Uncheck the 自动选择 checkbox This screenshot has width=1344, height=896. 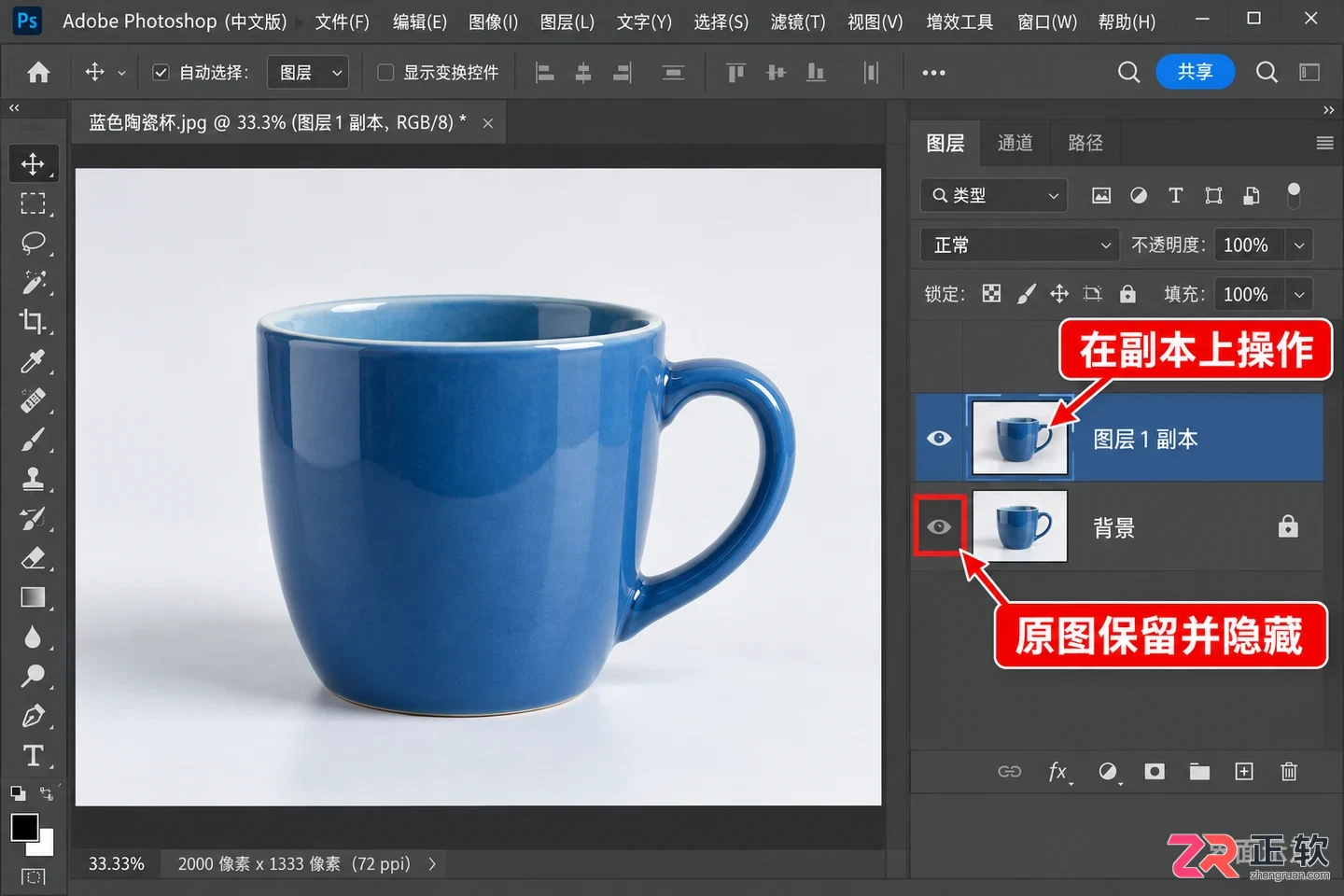pyautogui.click(x=161, y=72)
